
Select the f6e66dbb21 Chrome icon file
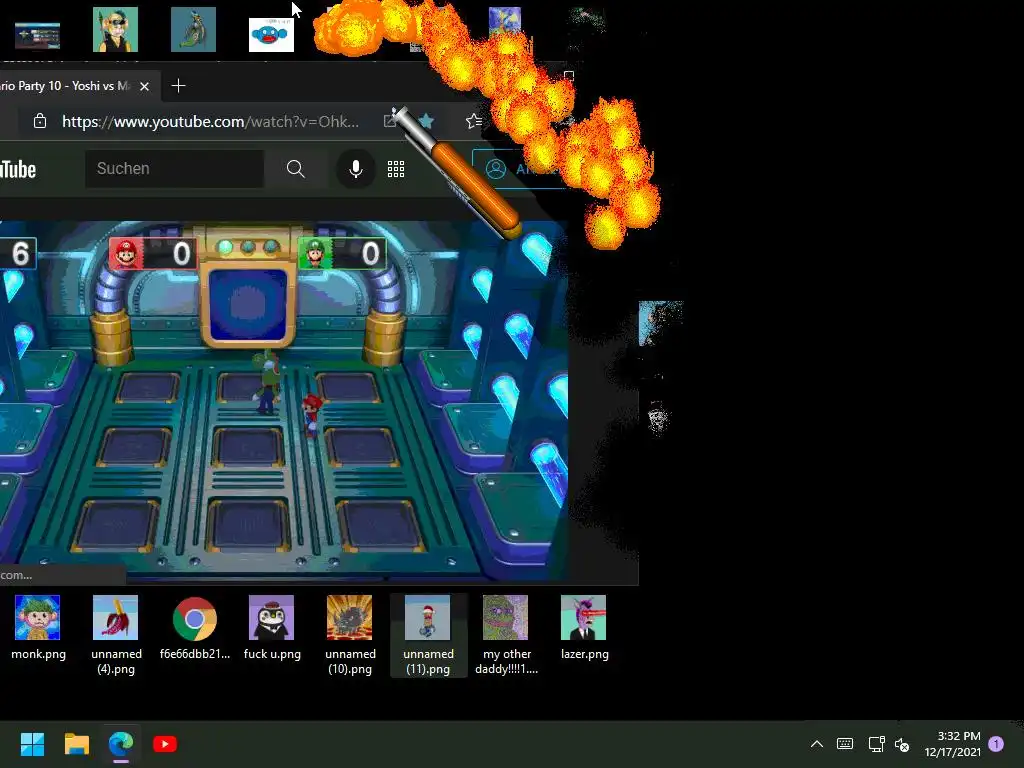(195, 628)
